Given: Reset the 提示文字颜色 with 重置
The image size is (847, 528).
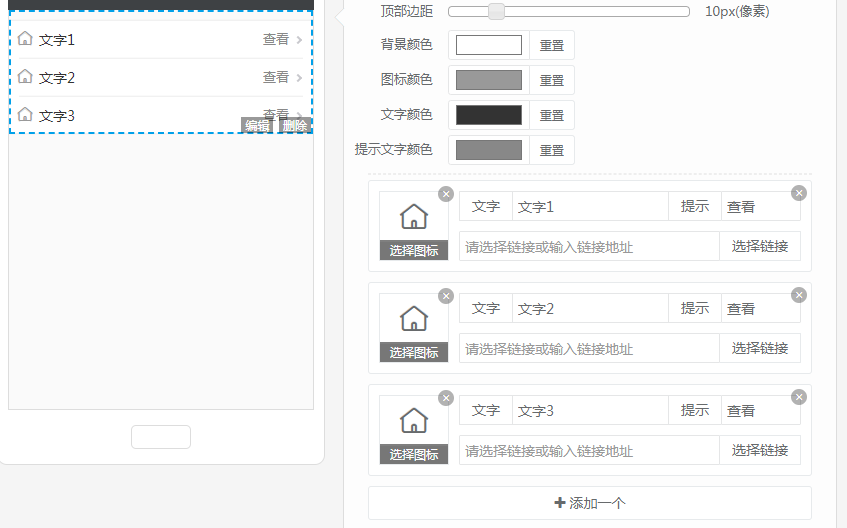Looking at the screenshot, I should pos(552,150).
